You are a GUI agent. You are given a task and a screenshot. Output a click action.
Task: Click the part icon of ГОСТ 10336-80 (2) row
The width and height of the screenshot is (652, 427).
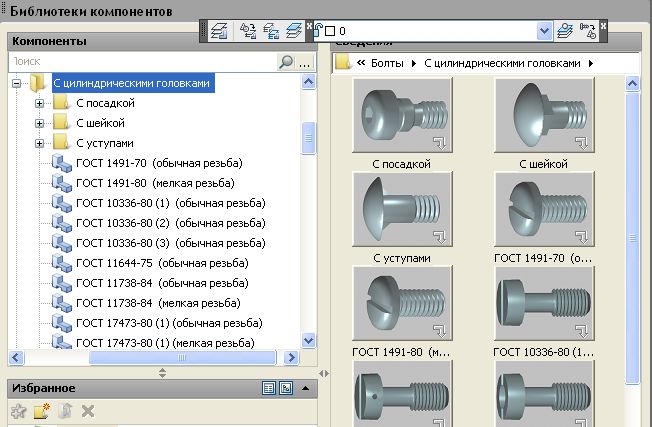coord(62,222)
